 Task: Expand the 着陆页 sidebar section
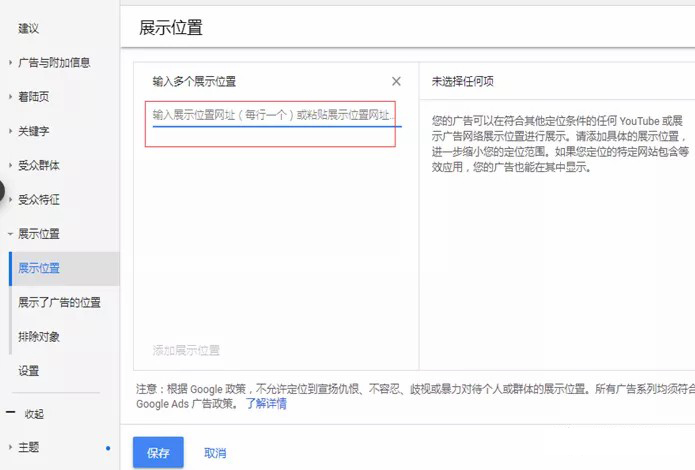(33, 97)
